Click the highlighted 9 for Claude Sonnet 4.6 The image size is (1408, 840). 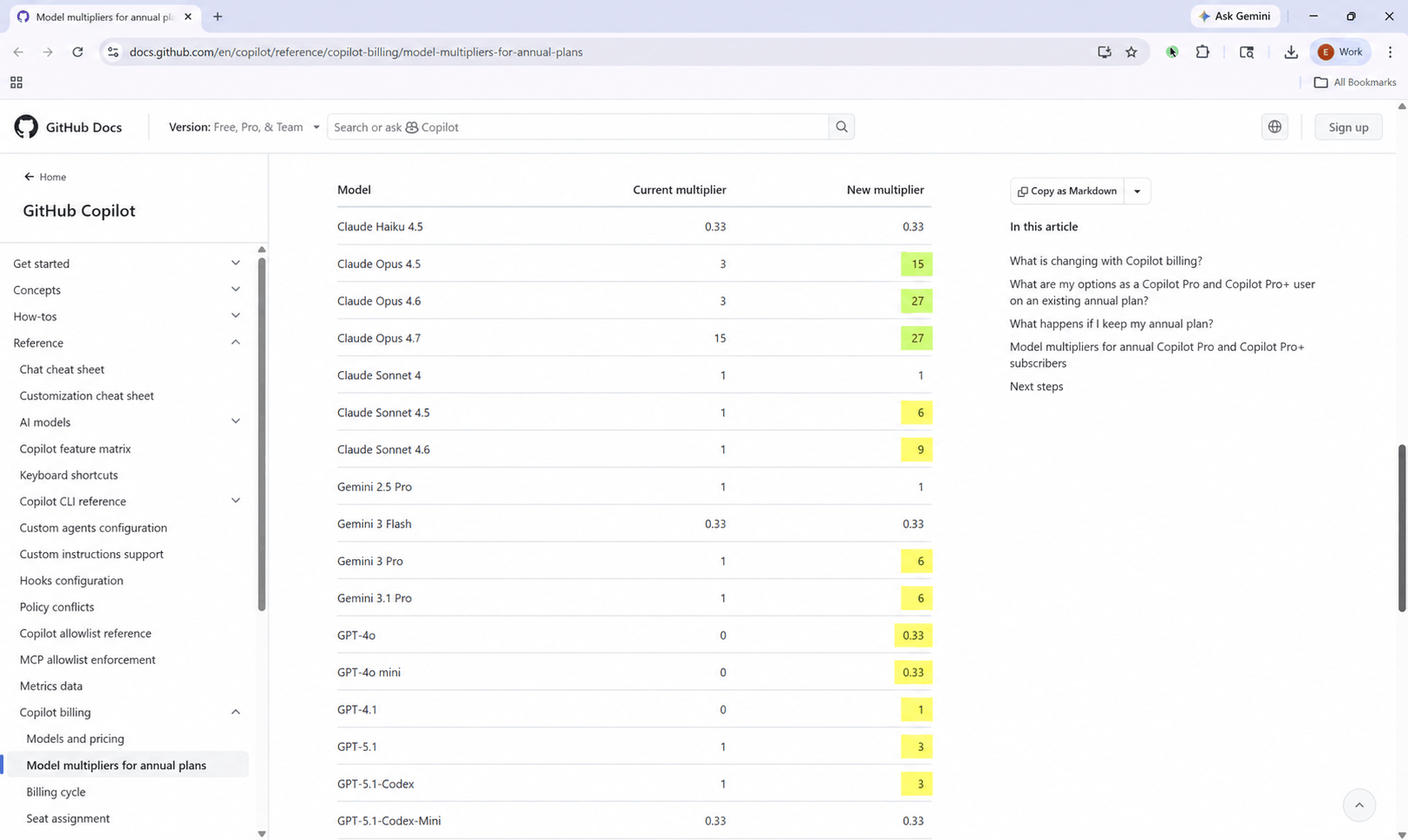[x=917, y=449]
